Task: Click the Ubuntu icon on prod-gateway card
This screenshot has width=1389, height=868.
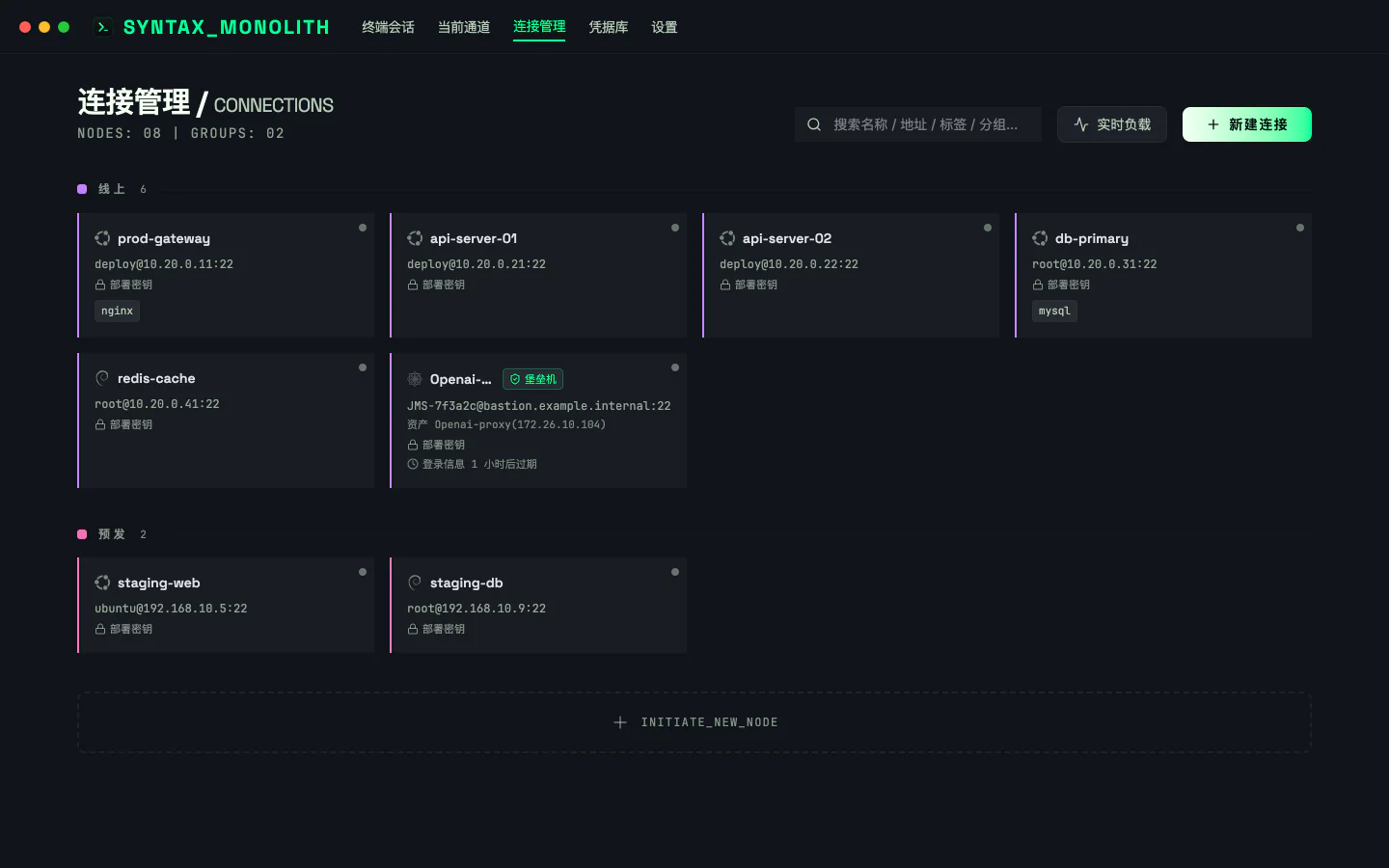Action: tap(102, 238)
